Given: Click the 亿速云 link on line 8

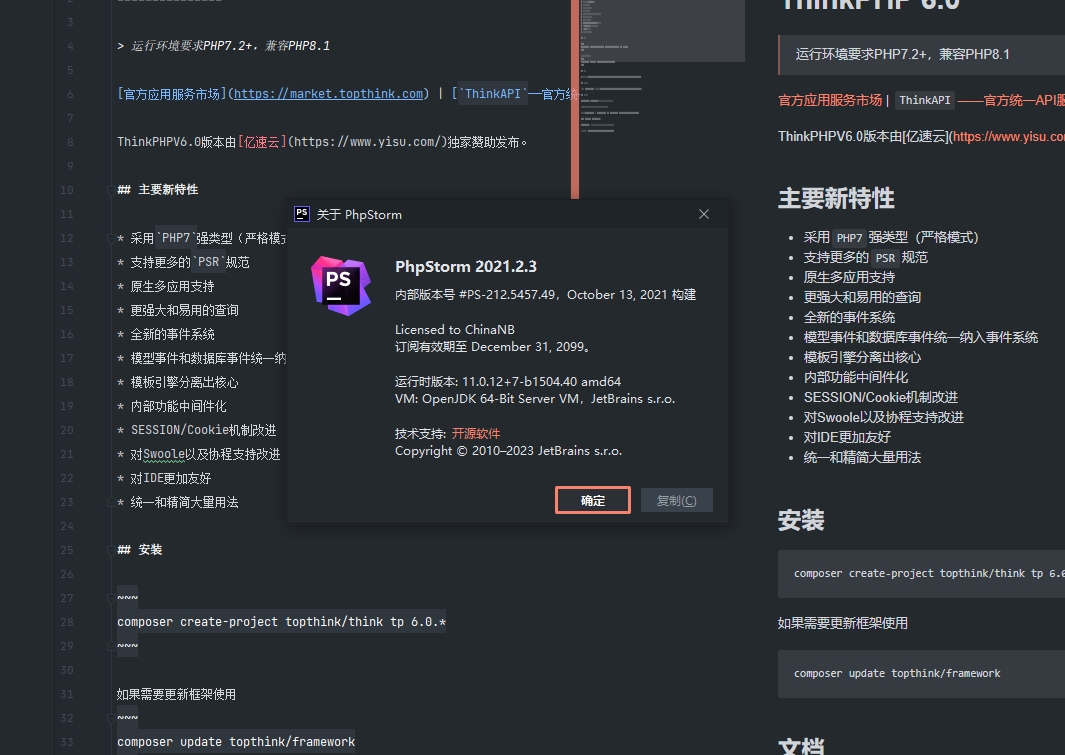Looking at the screenshot, I should click(264, 141).
